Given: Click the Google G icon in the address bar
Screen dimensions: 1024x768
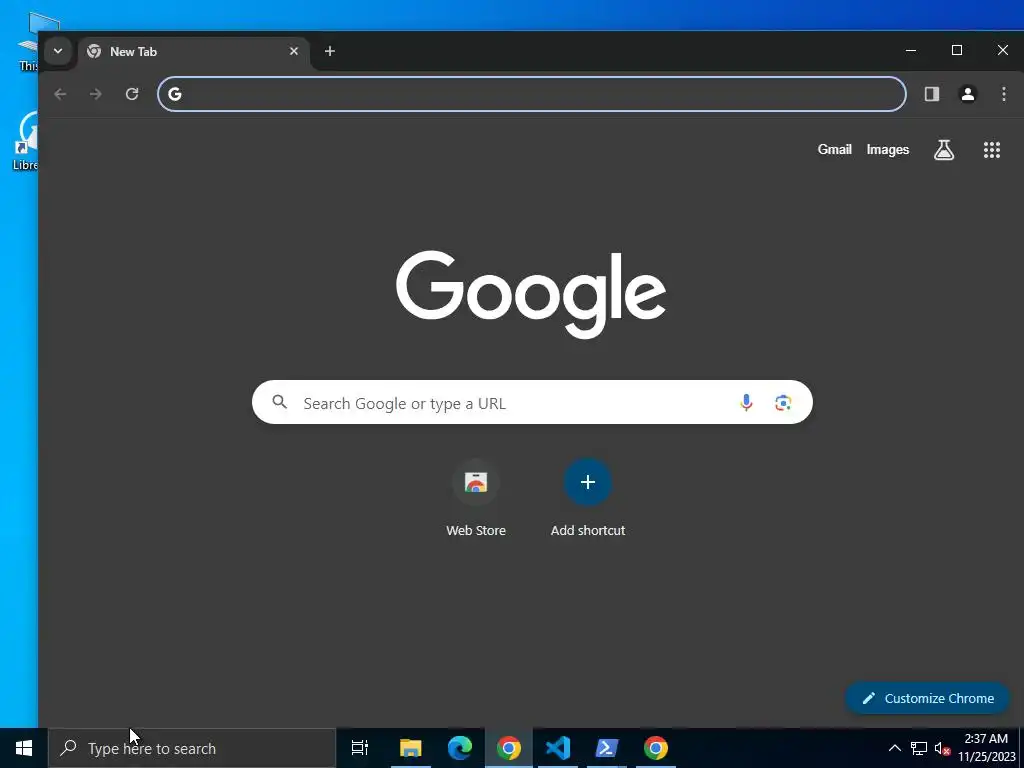Looking at the screenshot, I should pos(174,94).
